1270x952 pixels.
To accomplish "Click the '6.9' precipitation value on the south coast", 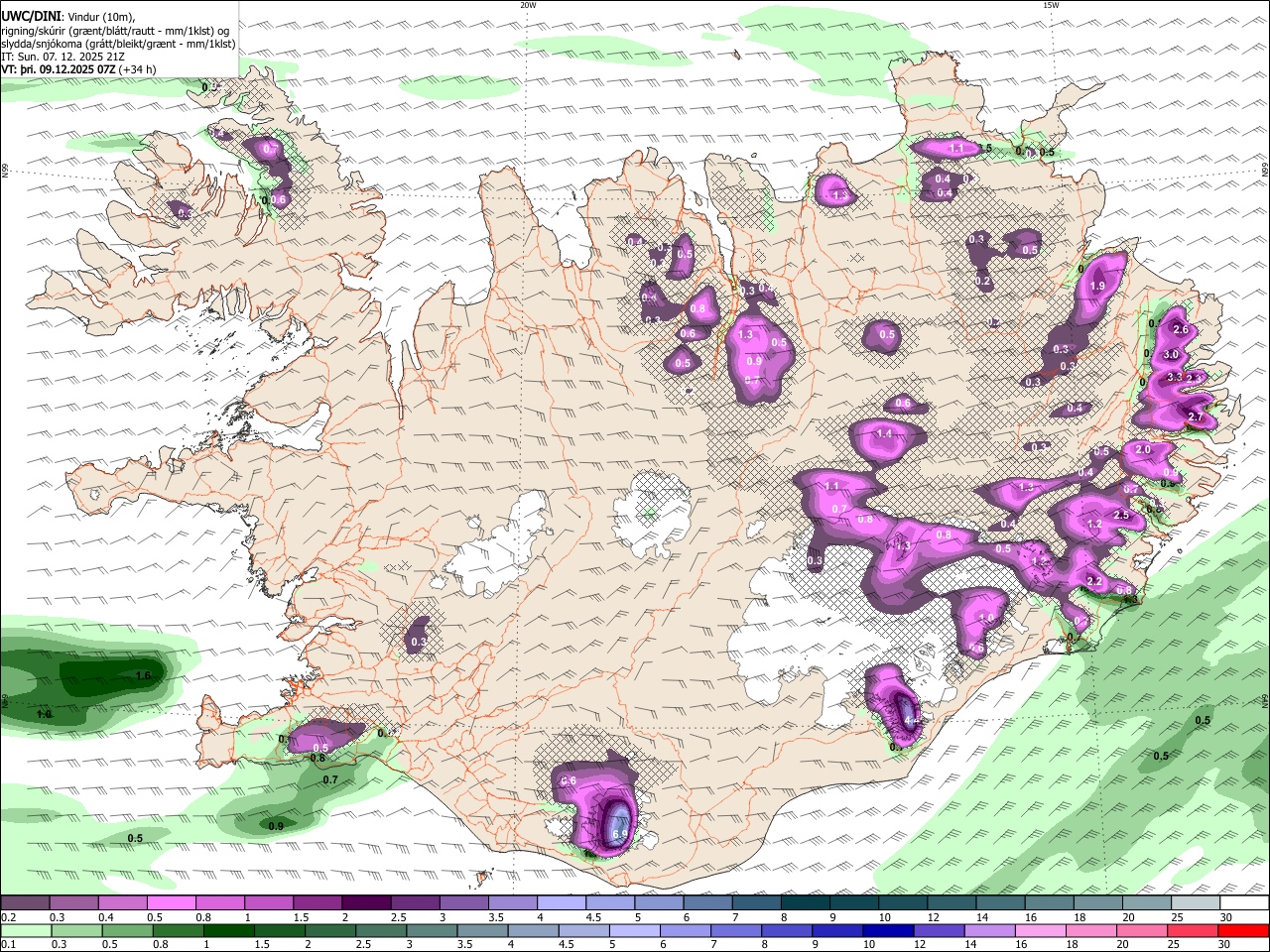I will [x=620, y=835].
